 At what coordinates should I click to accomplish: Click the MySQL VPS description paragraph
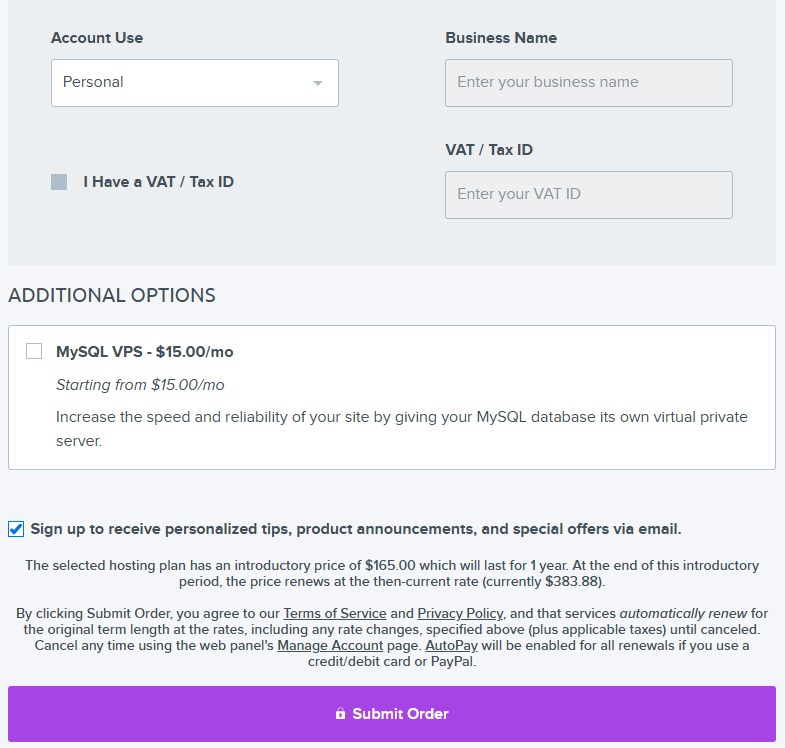click(402, 429)
